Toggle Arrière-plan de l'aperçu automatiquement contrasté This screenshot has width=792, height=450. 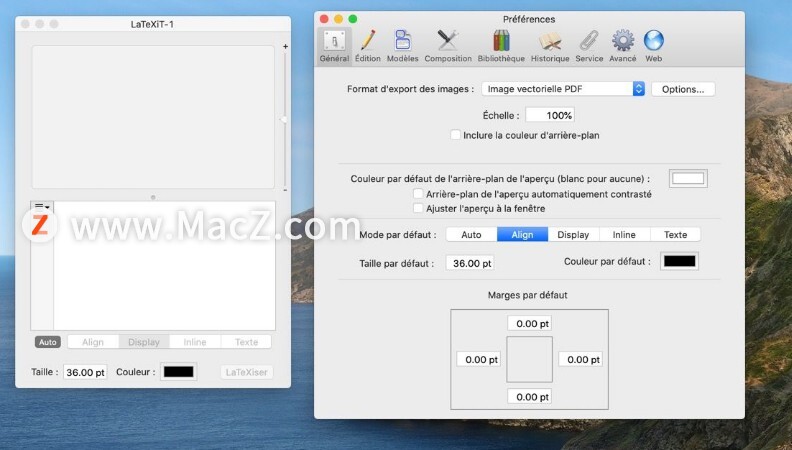418,193
